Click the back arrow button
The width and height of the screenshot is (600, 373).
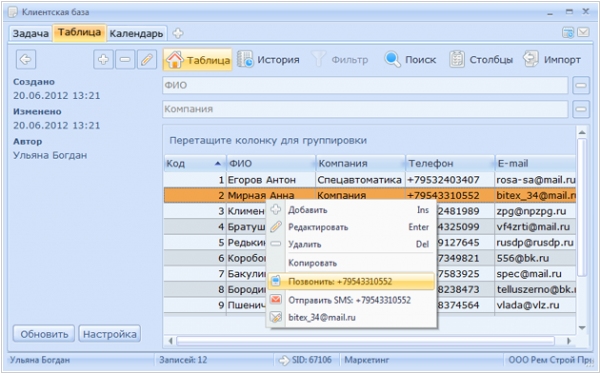coord(26,59)
